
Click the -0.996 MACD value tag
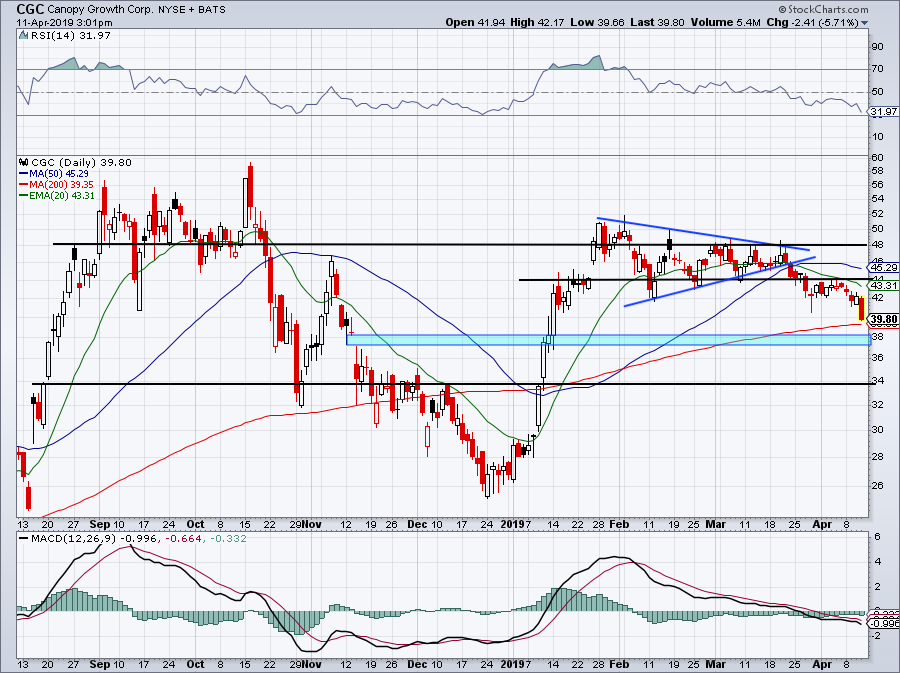884,624
